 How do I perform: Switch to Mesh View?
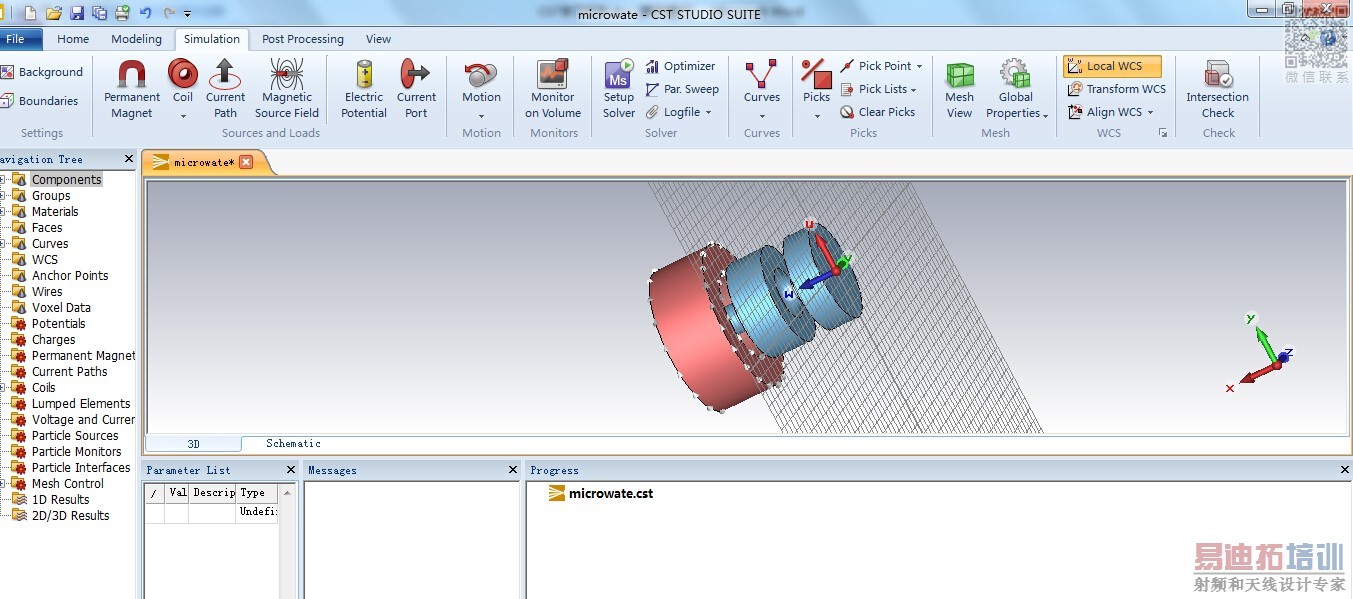(x=960, y=89)
